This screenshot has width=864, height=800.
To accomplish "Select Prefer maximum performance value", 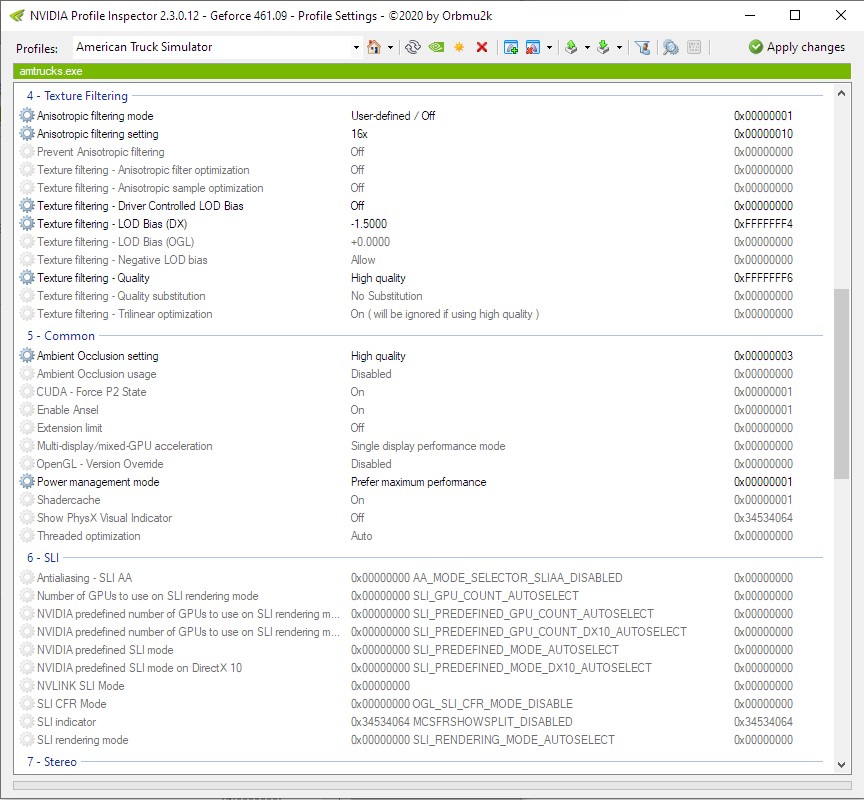I will 419,482.
